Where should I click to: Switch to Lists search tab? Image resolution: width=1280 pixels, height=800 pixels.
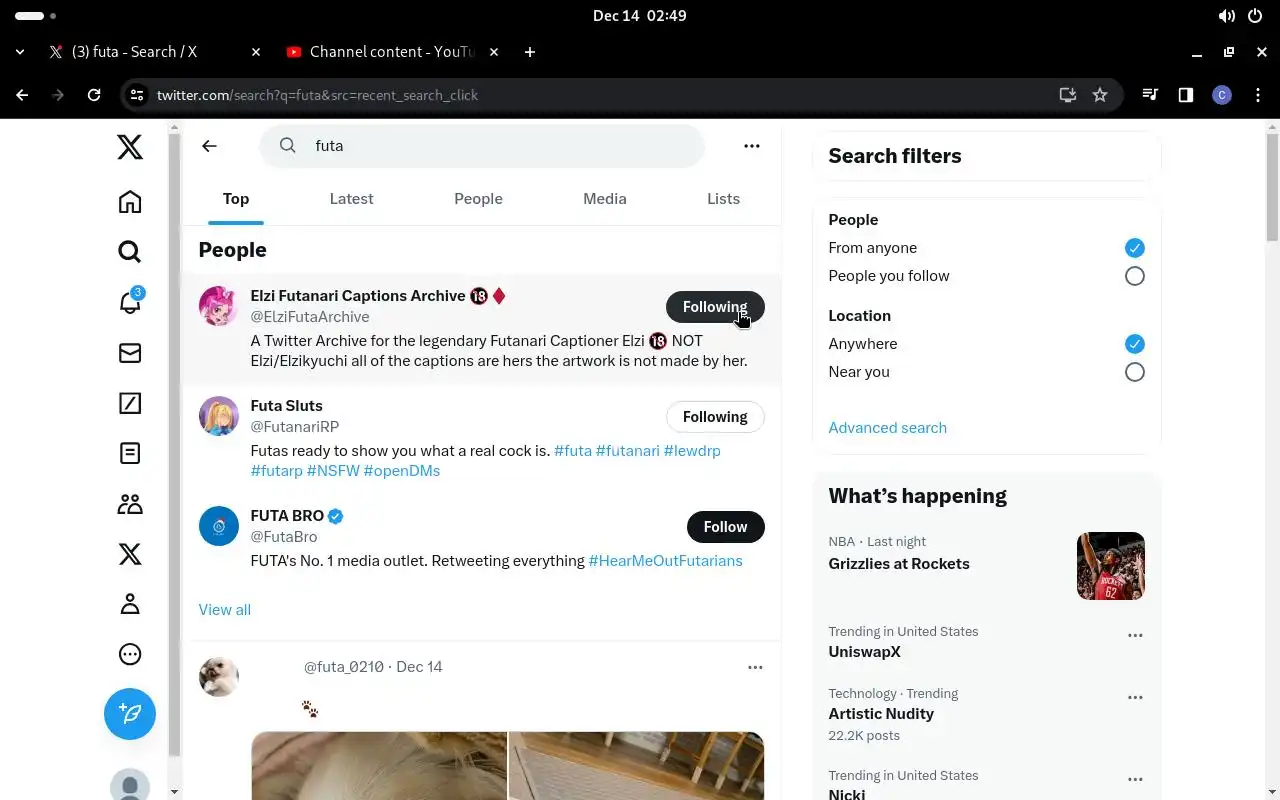723,199
